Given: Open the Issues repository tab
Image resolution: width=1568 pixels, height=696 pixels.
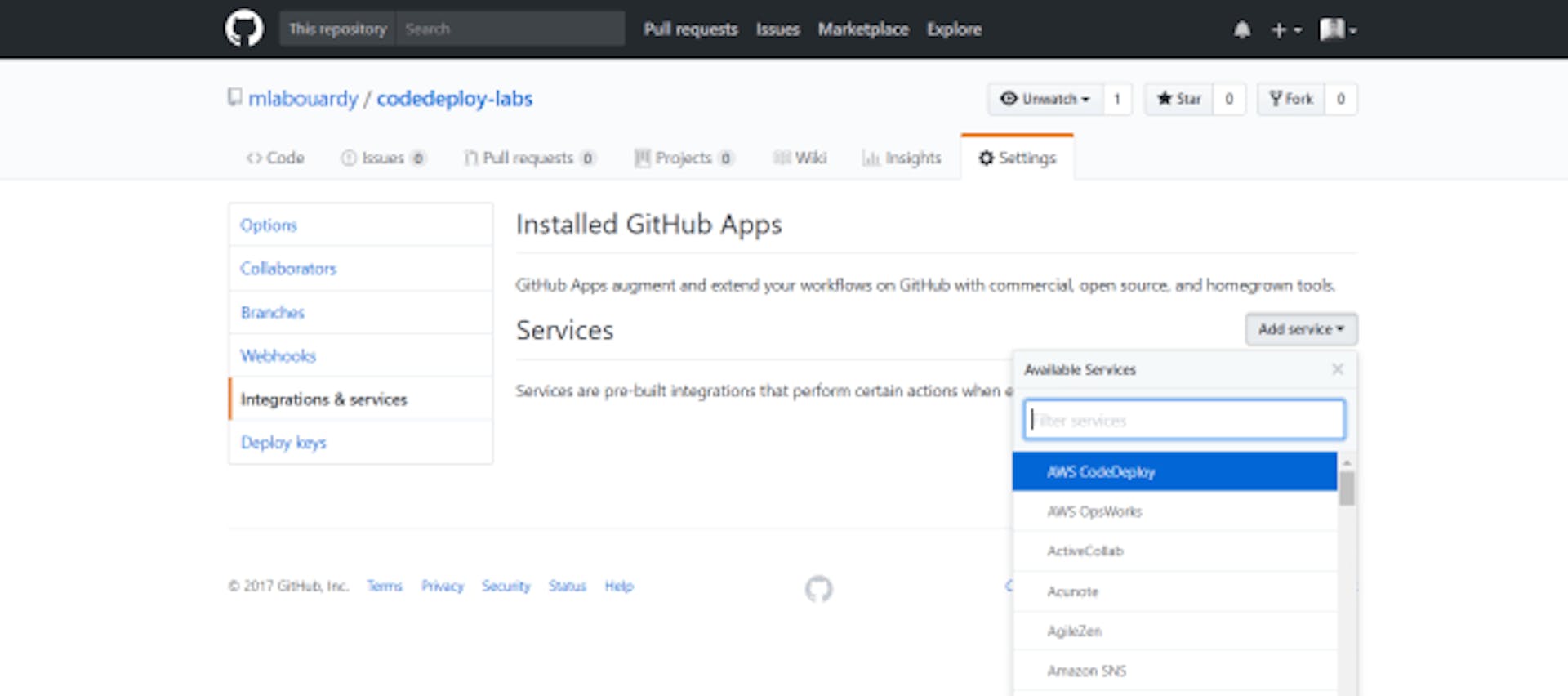Looking at the screenshot, I should pyautogui.click(x=383, y=158).
